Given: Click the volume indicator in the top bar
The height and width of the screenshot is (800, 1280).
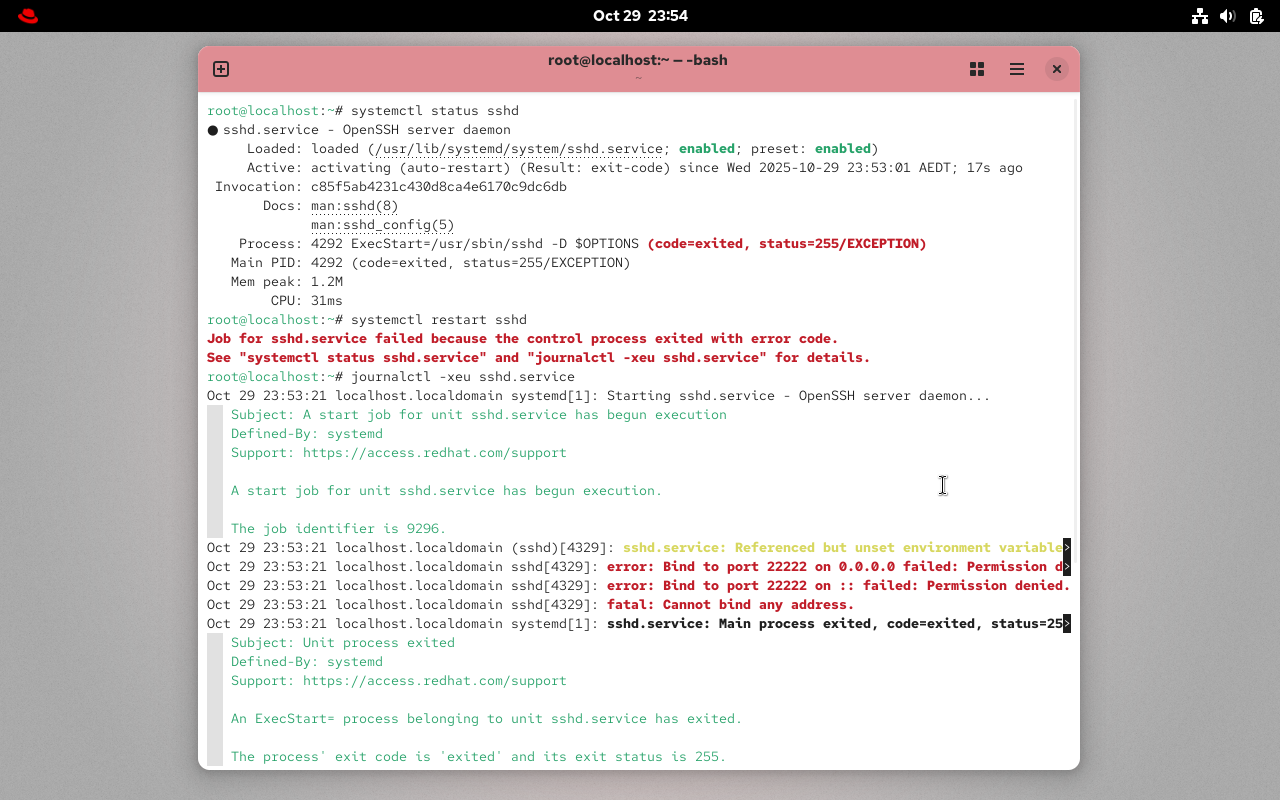Looking at the screenshot, I should point(1228,16).
